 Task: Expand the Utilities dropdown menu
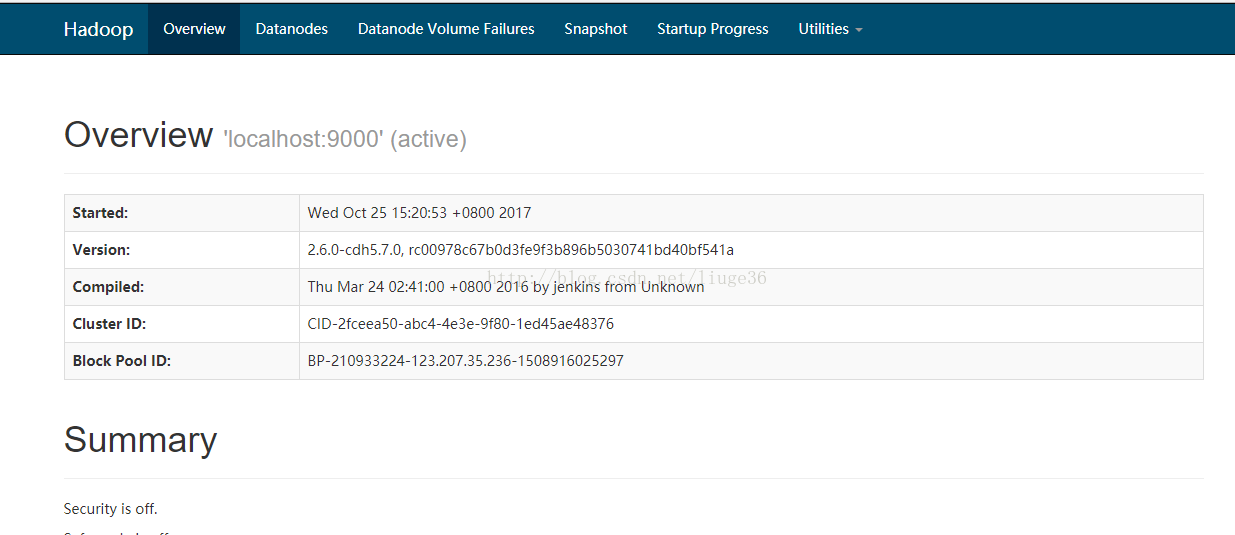tap(830, 29)
